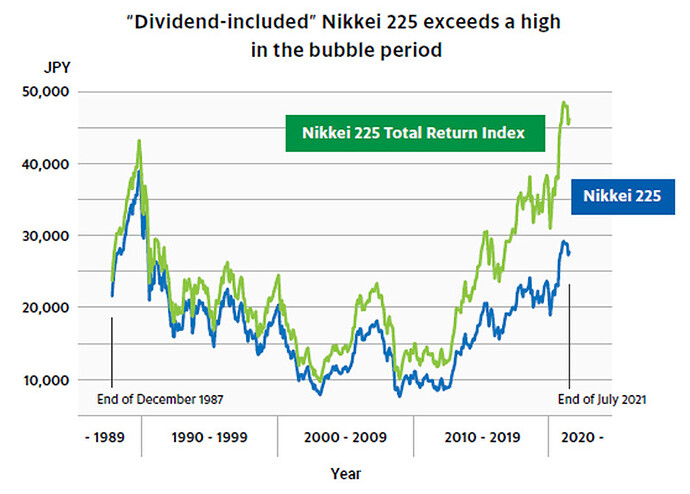
Task: Click the 'End of December 1987' annotation
Action: pos(160,399)
